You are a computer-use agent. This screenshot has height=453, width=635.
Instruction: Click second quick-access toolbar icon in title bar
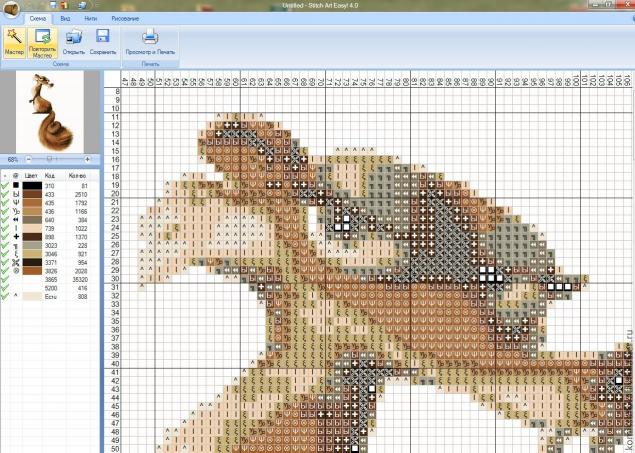pos(64,5)
